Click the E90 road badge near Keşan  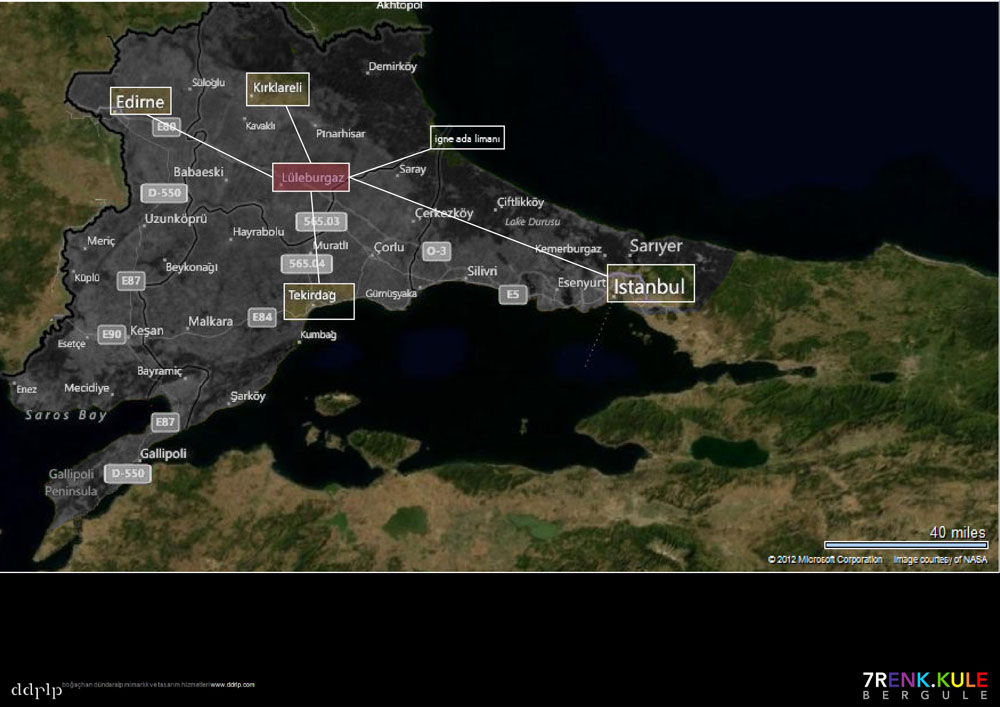point(112,334)
